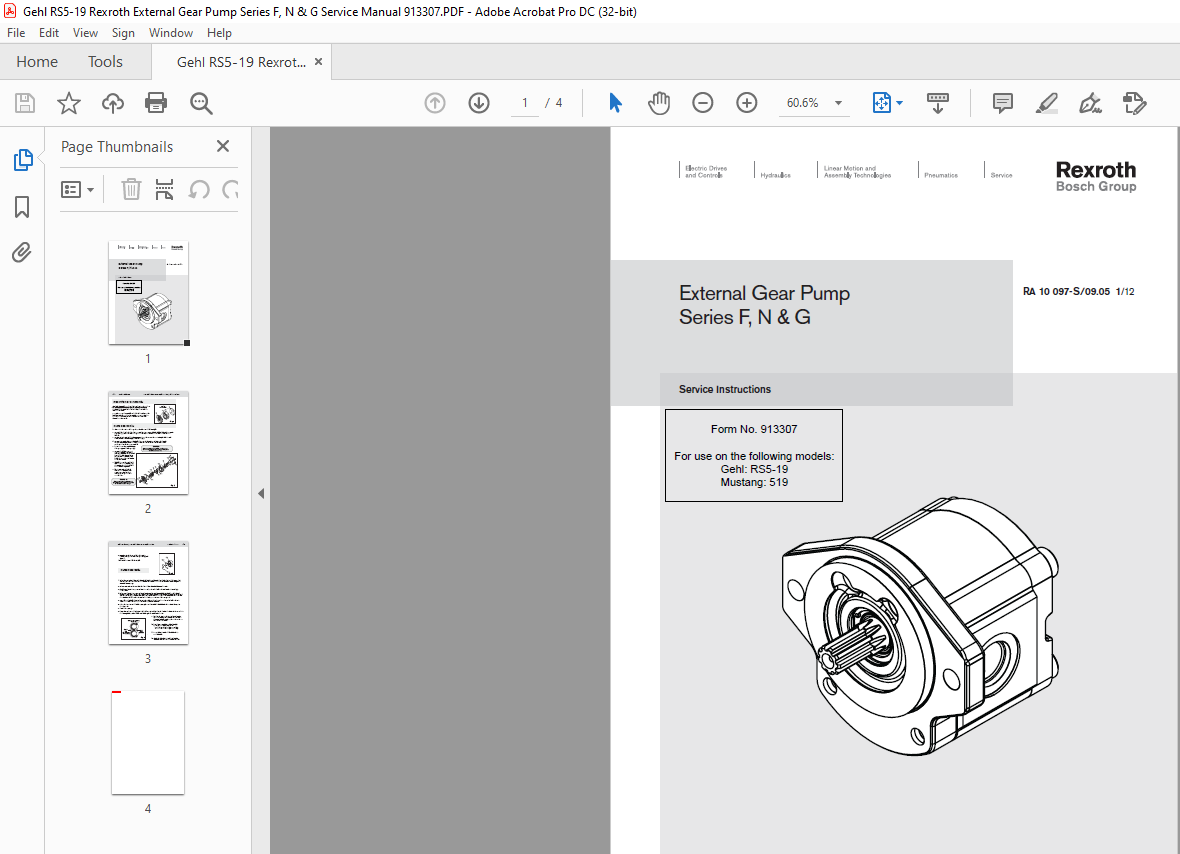Viewport: 1180px width, 854px height.
Task: Rotate page clockwise icon
Action: point(230,190)
